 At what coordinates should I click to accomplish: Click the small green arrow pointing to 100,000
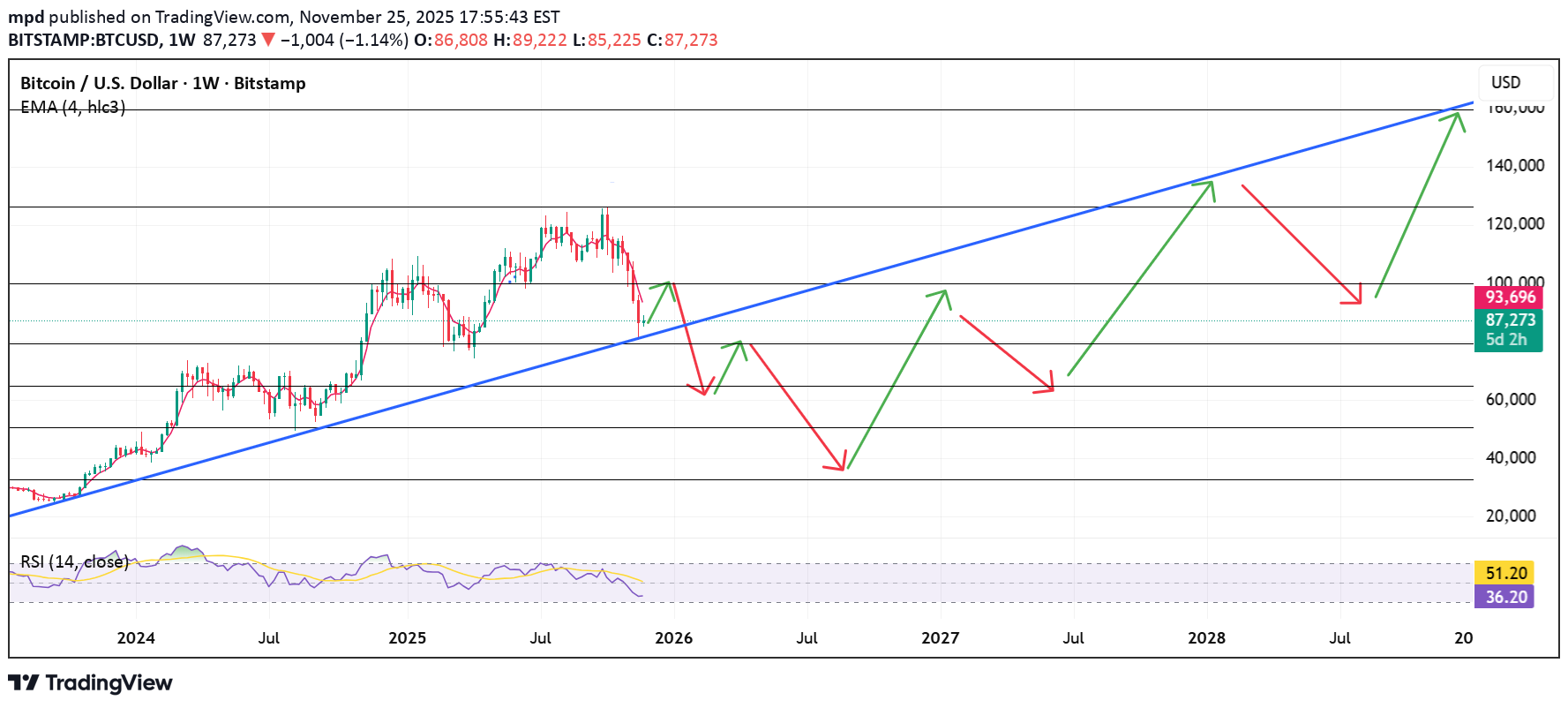[x=659, y=301]
